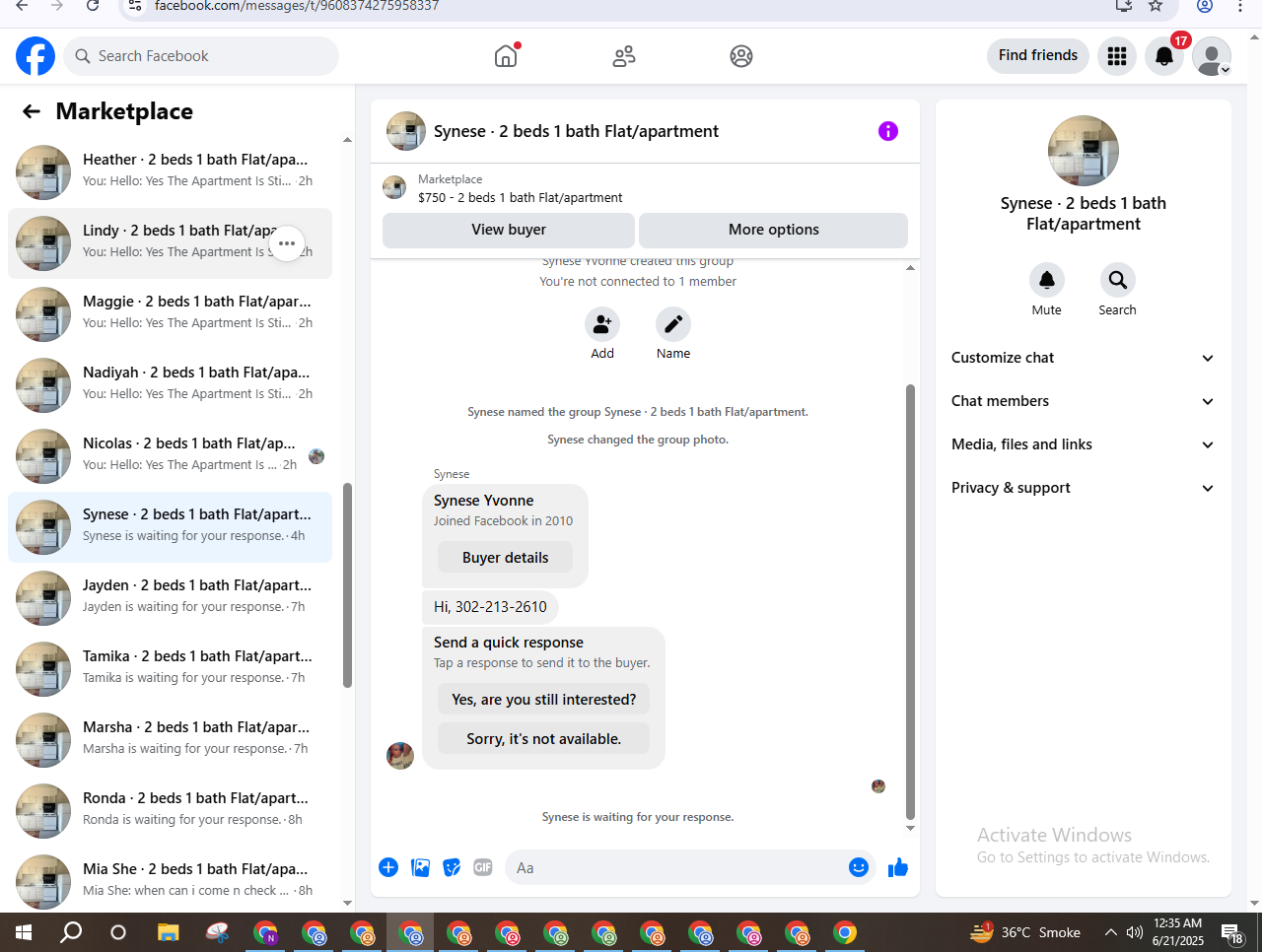The width and height of the screenshot is (1262, 952).
Task: Open Jayden conversation waiting for response
Action: (170, 598)
